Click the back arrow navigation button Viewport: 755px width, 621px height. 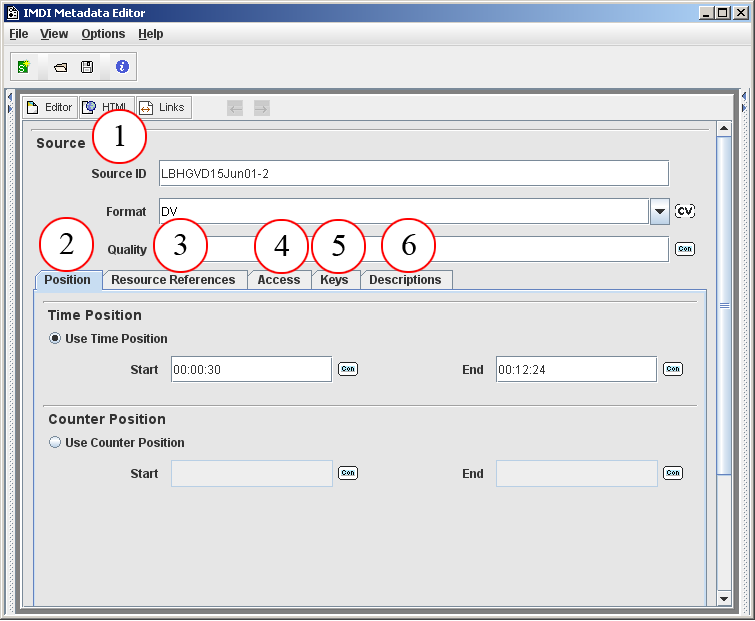coord(235,108)
